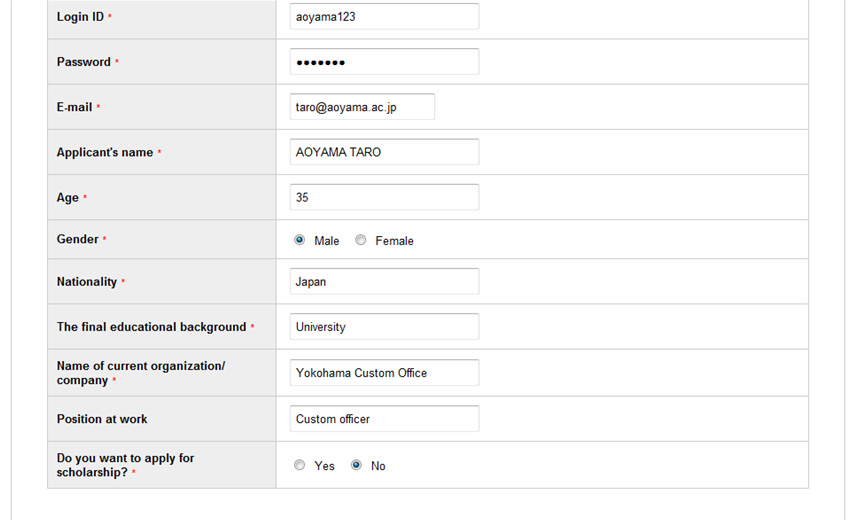This screenshot has width=856, height=520.
Task: Click the Login ID row label
Action: click(x=80, y=16)
